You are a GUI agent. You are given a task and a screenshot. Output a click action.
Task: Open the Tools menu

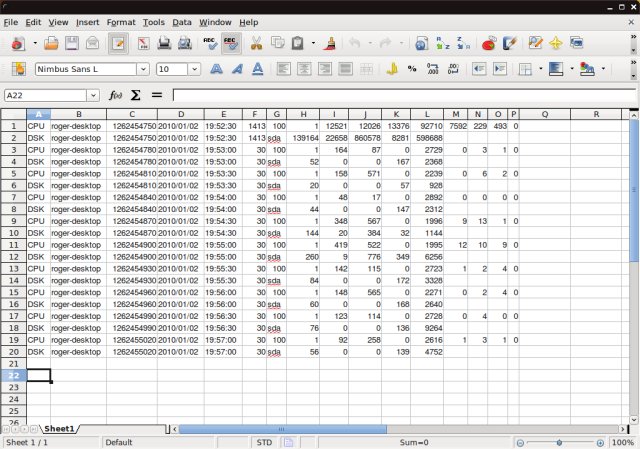point(153,22)
